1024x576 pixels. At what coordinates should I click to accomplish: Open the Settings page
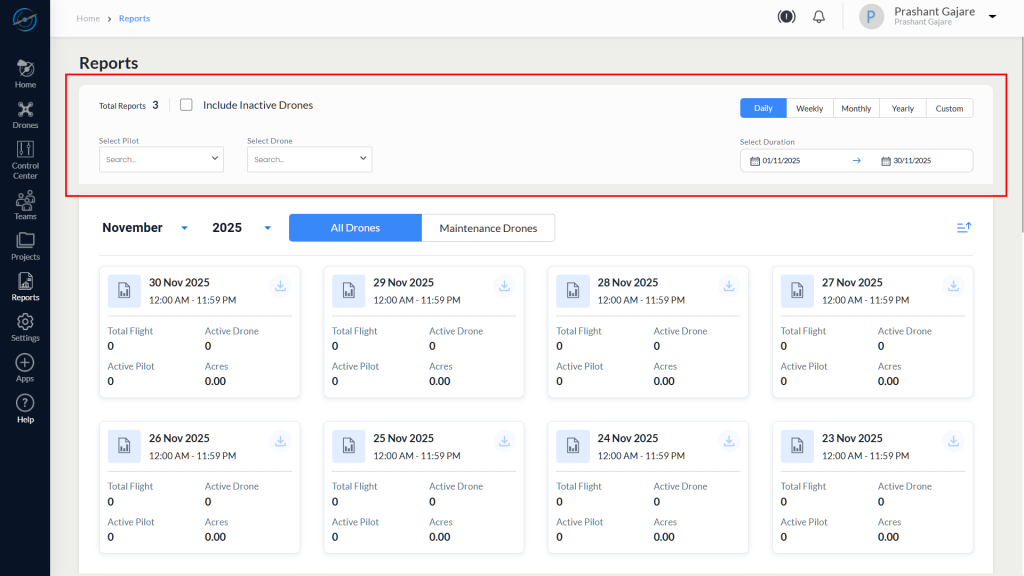[x=24, y=325]
